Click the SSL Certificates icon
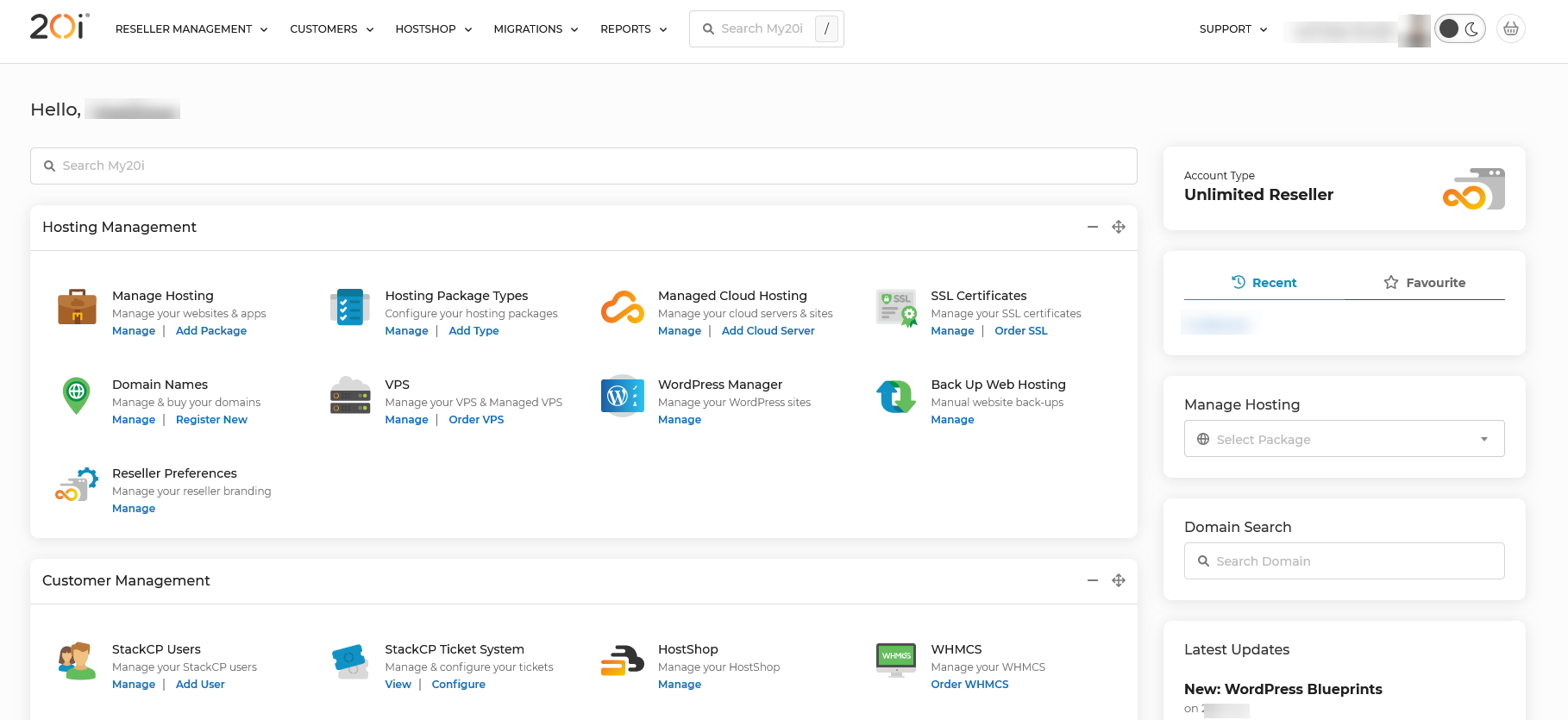 pyautogui.click(x=895, y=308)
